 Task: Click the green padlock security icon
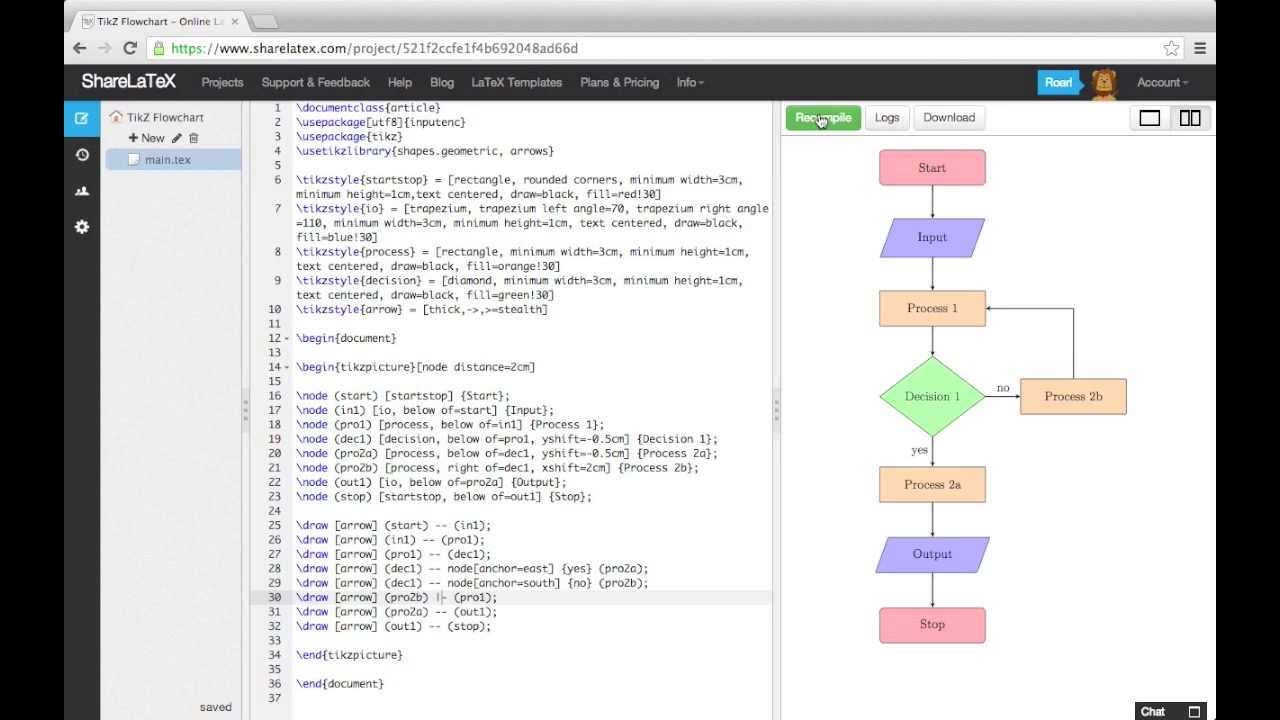point(158,48)
